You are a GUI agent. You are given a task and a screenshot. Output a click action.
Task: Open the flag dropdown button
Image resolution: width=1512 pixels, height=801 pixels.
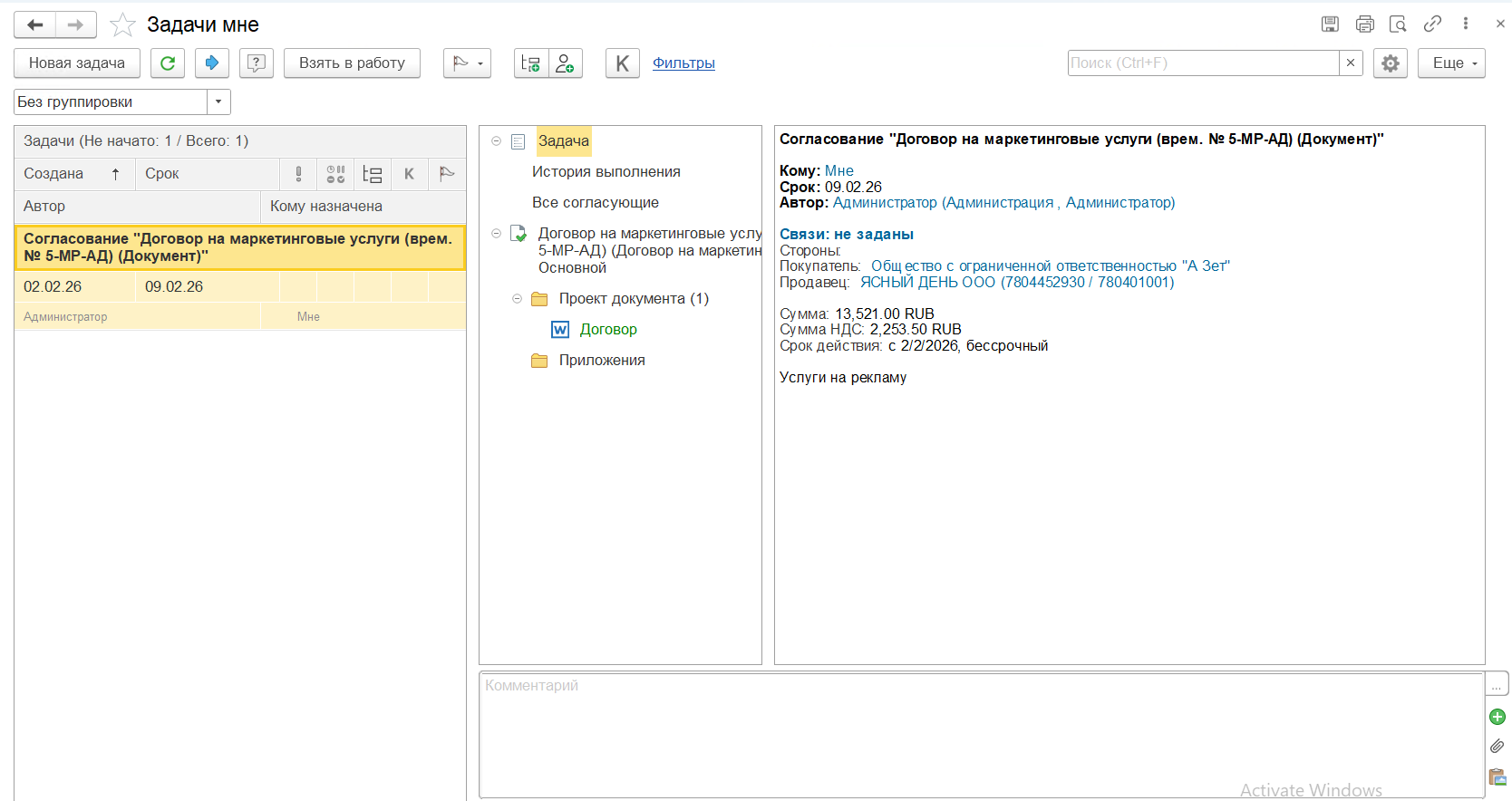[467, 63]
